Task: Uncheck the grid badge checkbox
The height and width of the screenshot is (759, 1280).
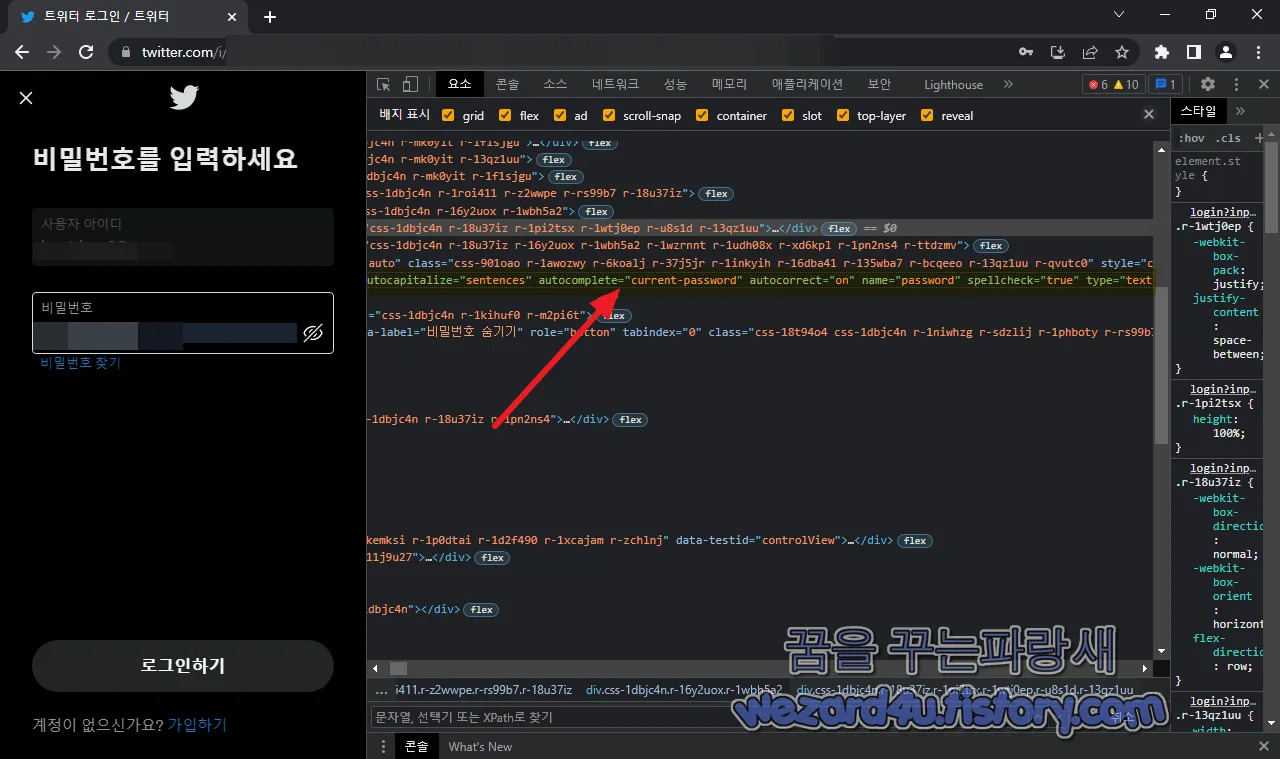Action: 448,115
